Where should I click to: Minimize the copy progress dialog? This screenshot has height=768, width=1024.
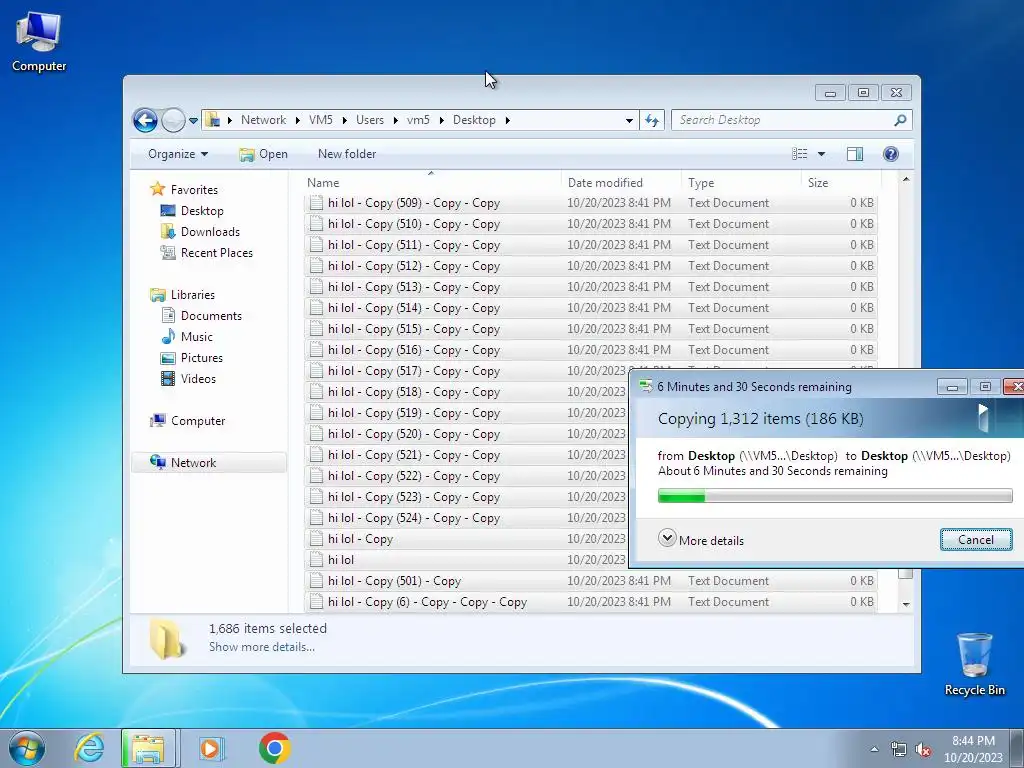click(x=952, y=387)
